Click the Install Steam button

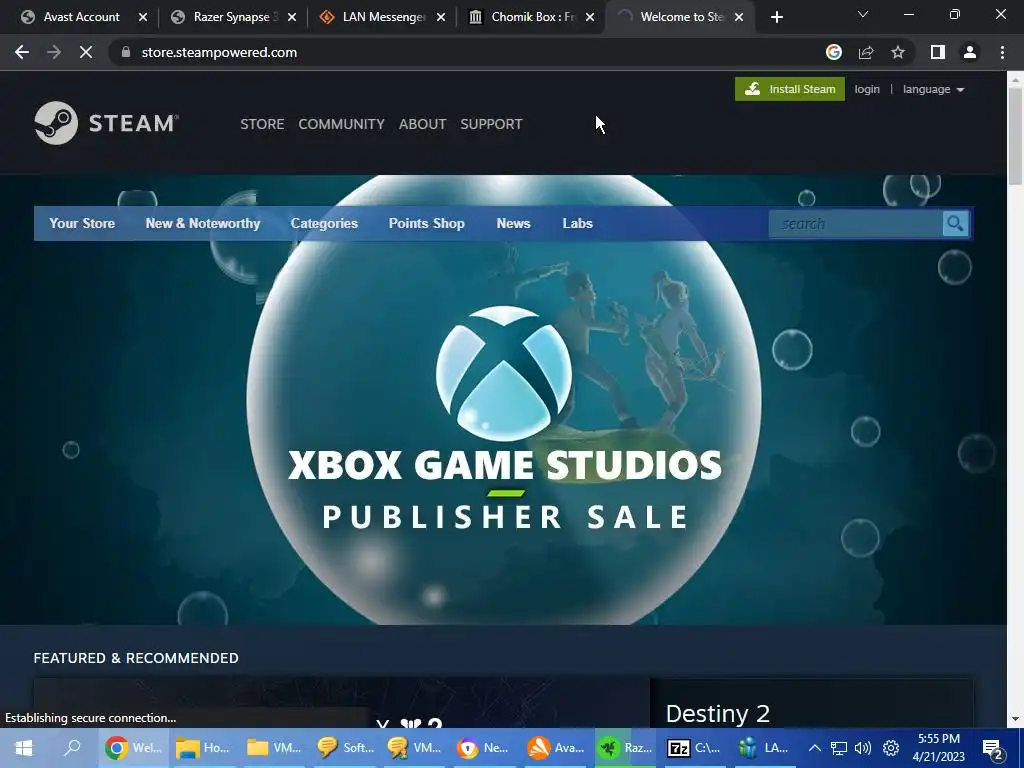click(790, 89)
